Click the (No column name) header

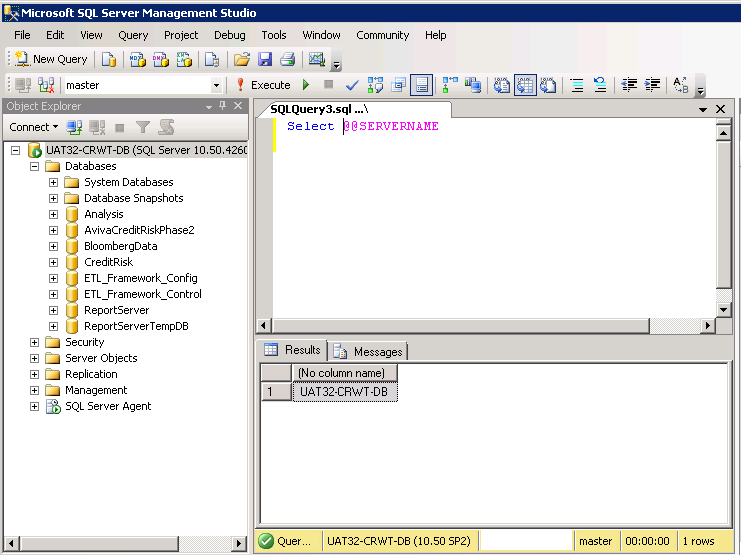(x=345, y=373)
